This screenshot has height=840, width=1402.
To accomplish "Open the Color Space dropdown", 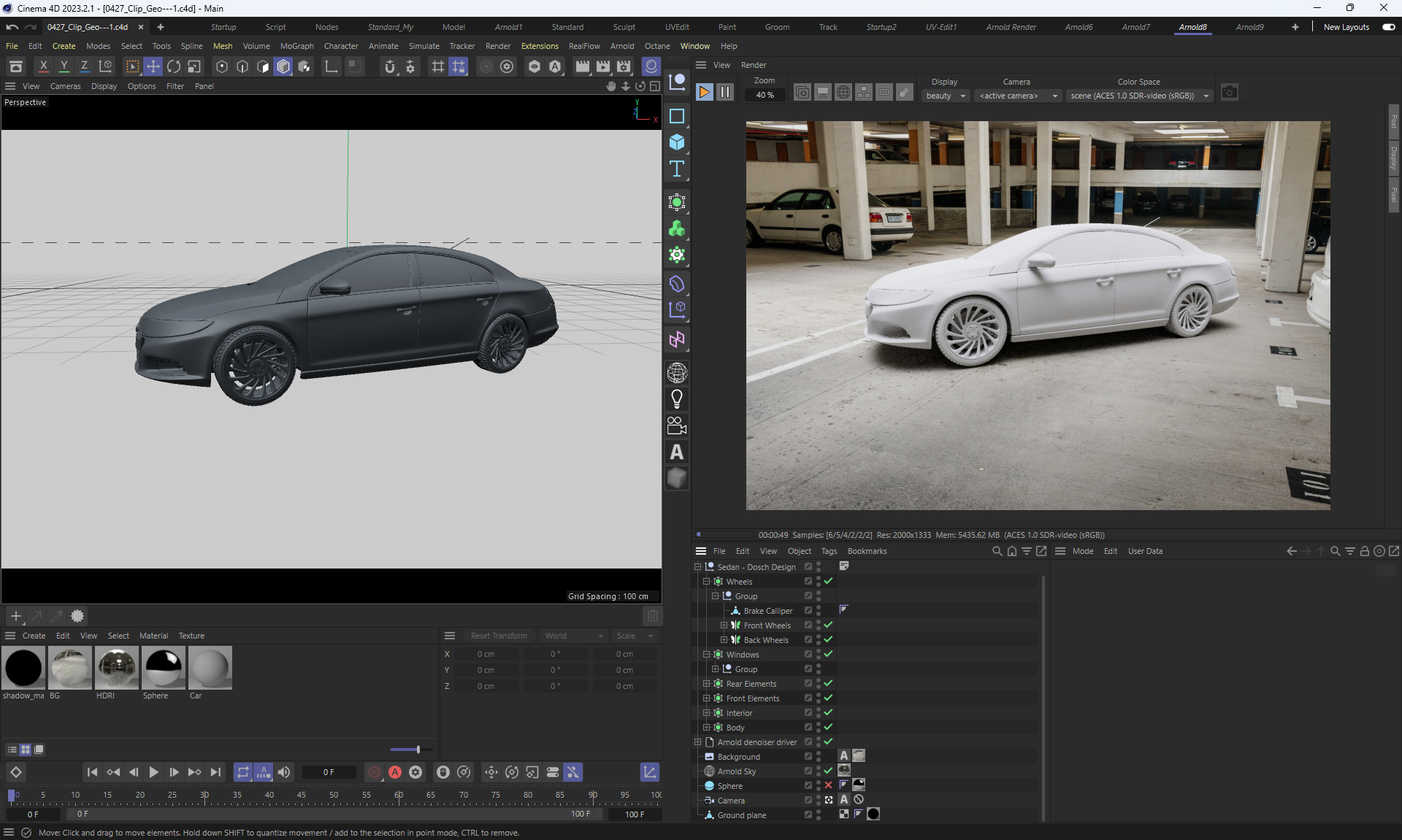I will [x=1139, y=96].
